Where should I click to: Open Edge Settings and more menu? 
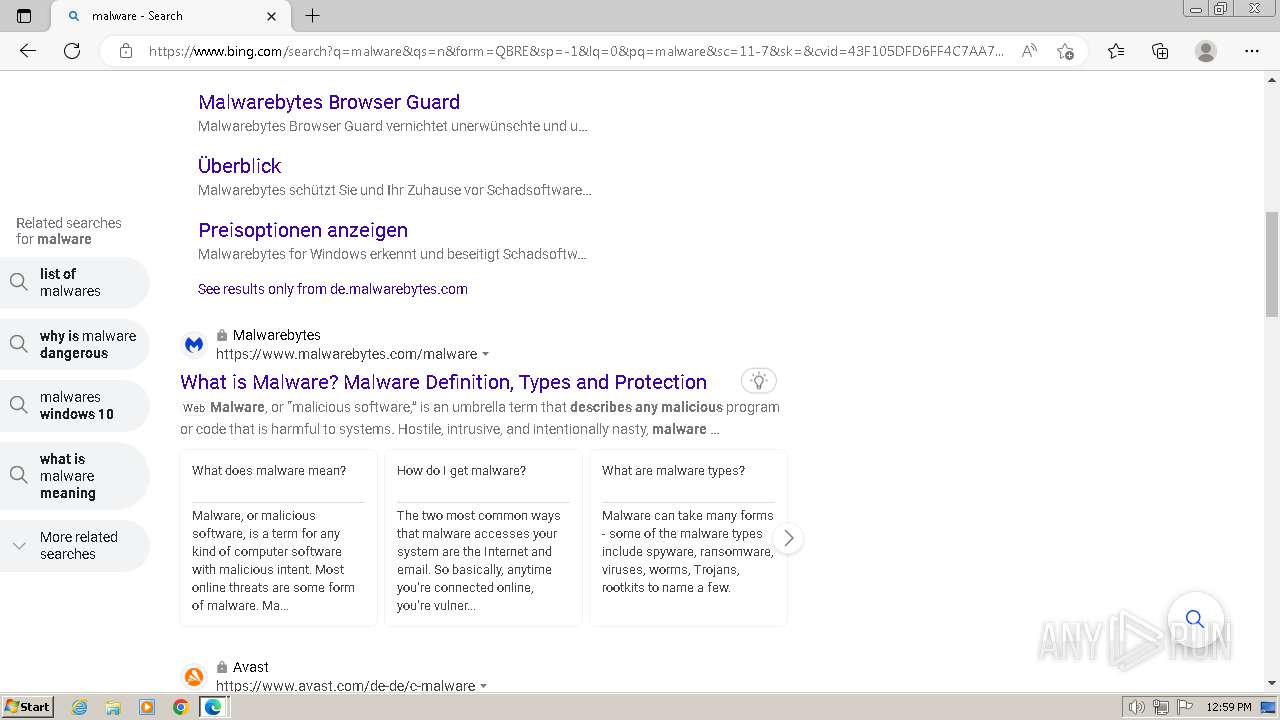[1252, 51]
